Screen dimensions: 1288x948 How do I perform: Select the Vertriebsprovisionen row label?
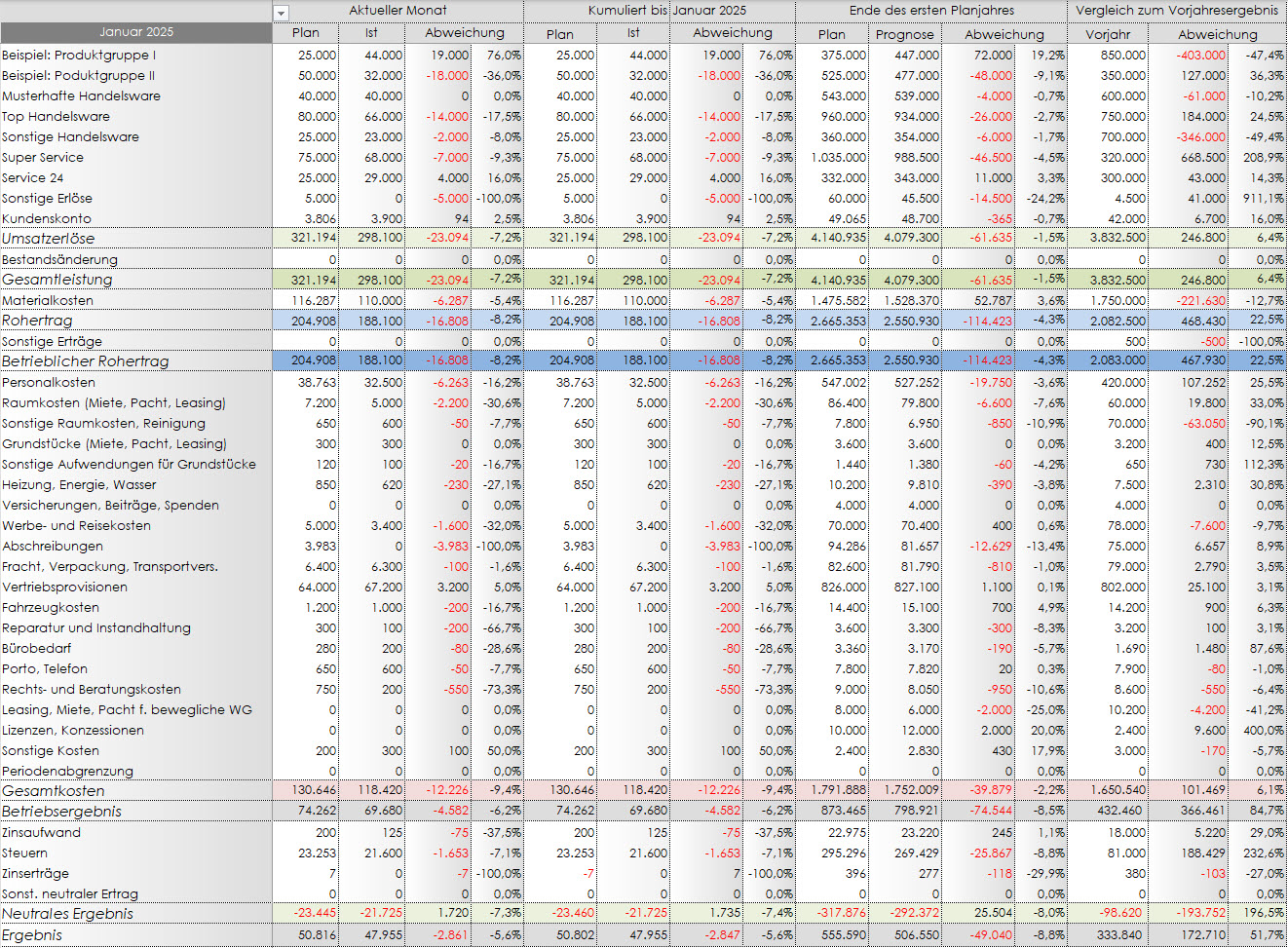click(64, 588)
